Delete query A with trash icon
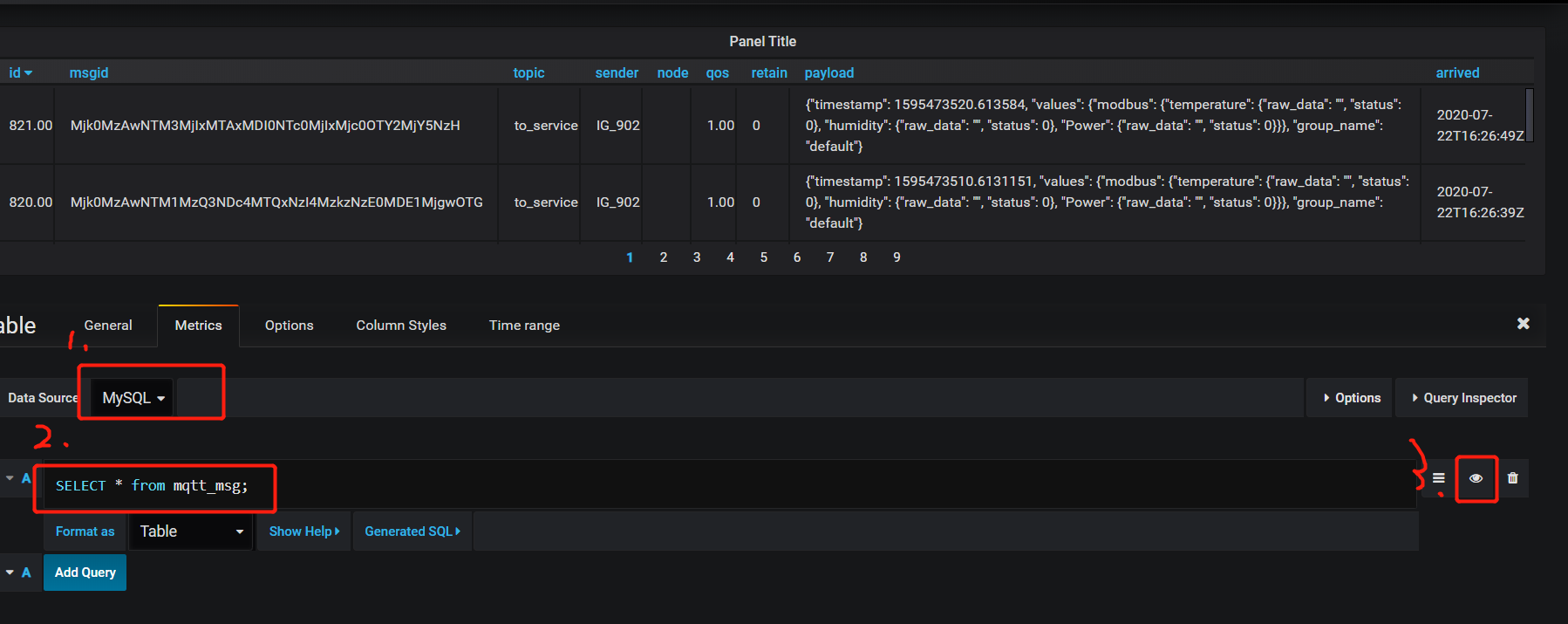 point(1512,478)
